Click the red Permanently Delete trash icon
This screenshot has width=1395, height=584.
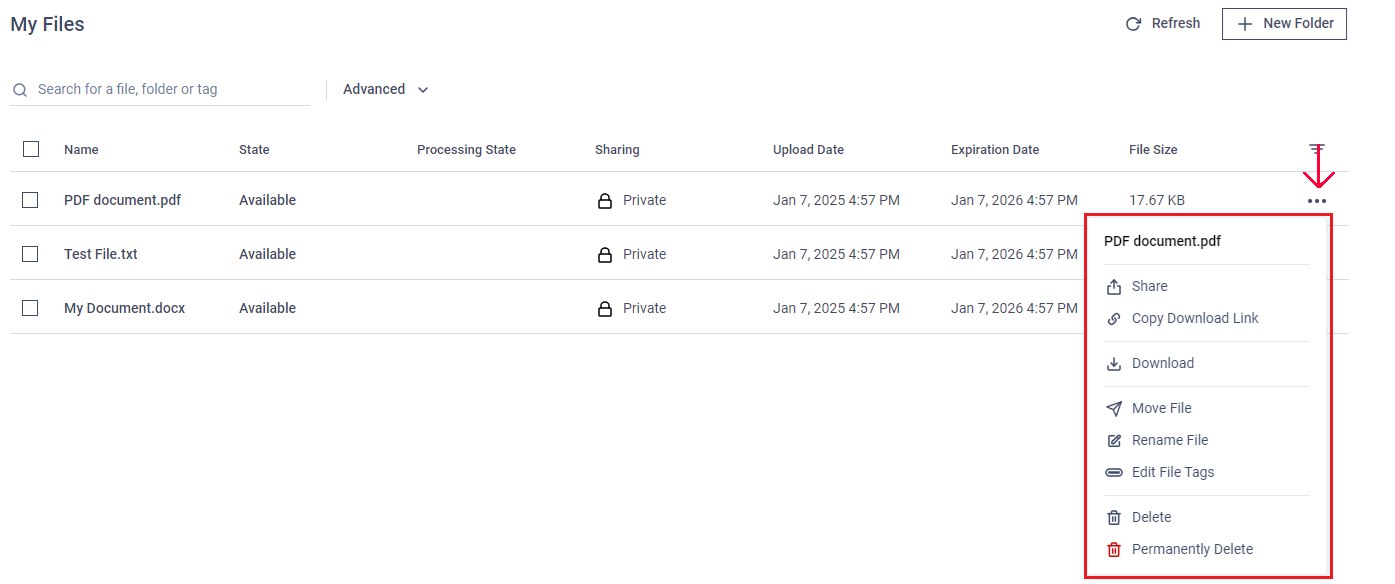coord(1114,550)
